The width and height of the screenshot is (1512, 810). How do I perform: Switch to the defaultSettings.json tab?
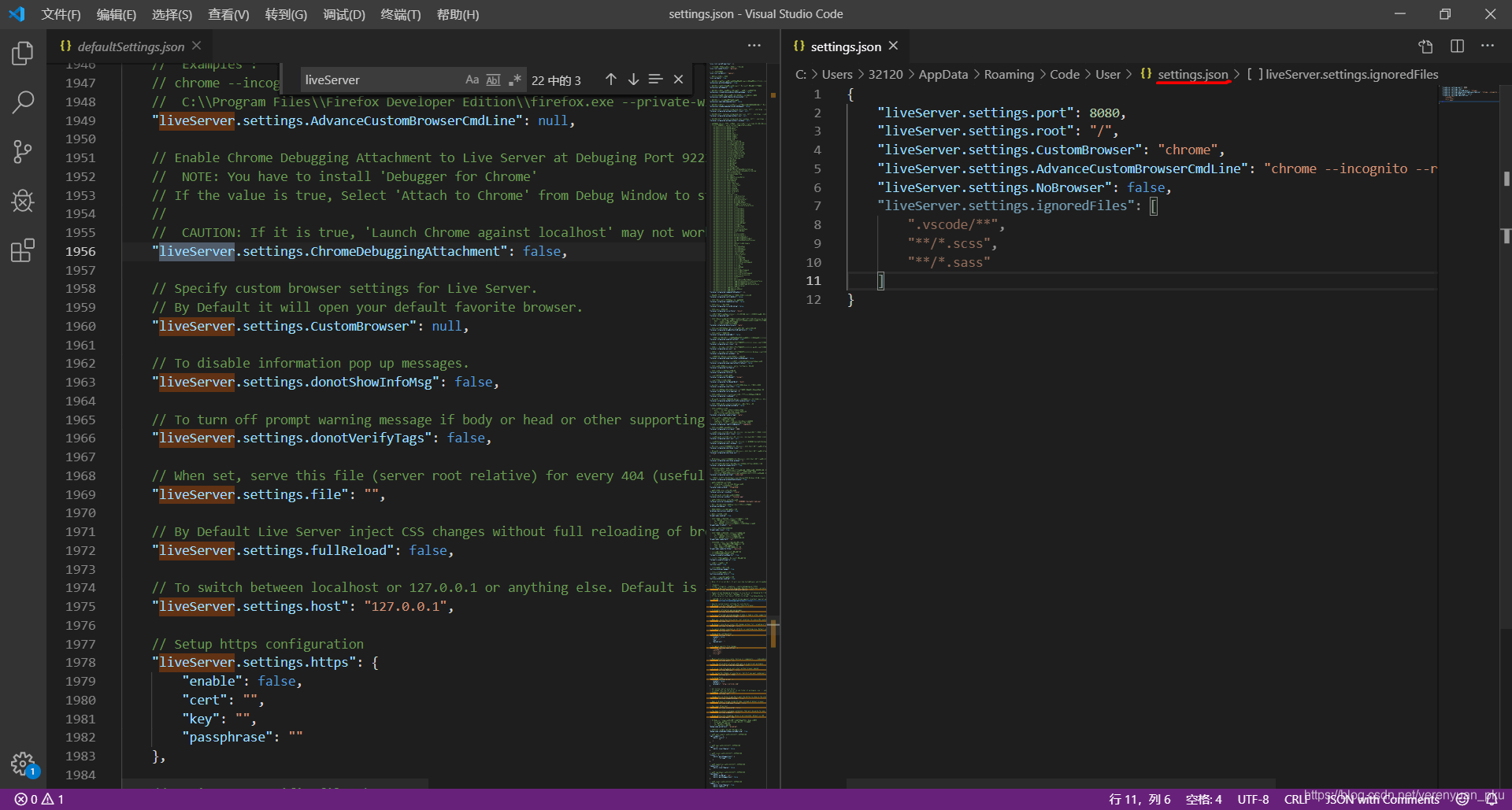[x=131, y=46]
